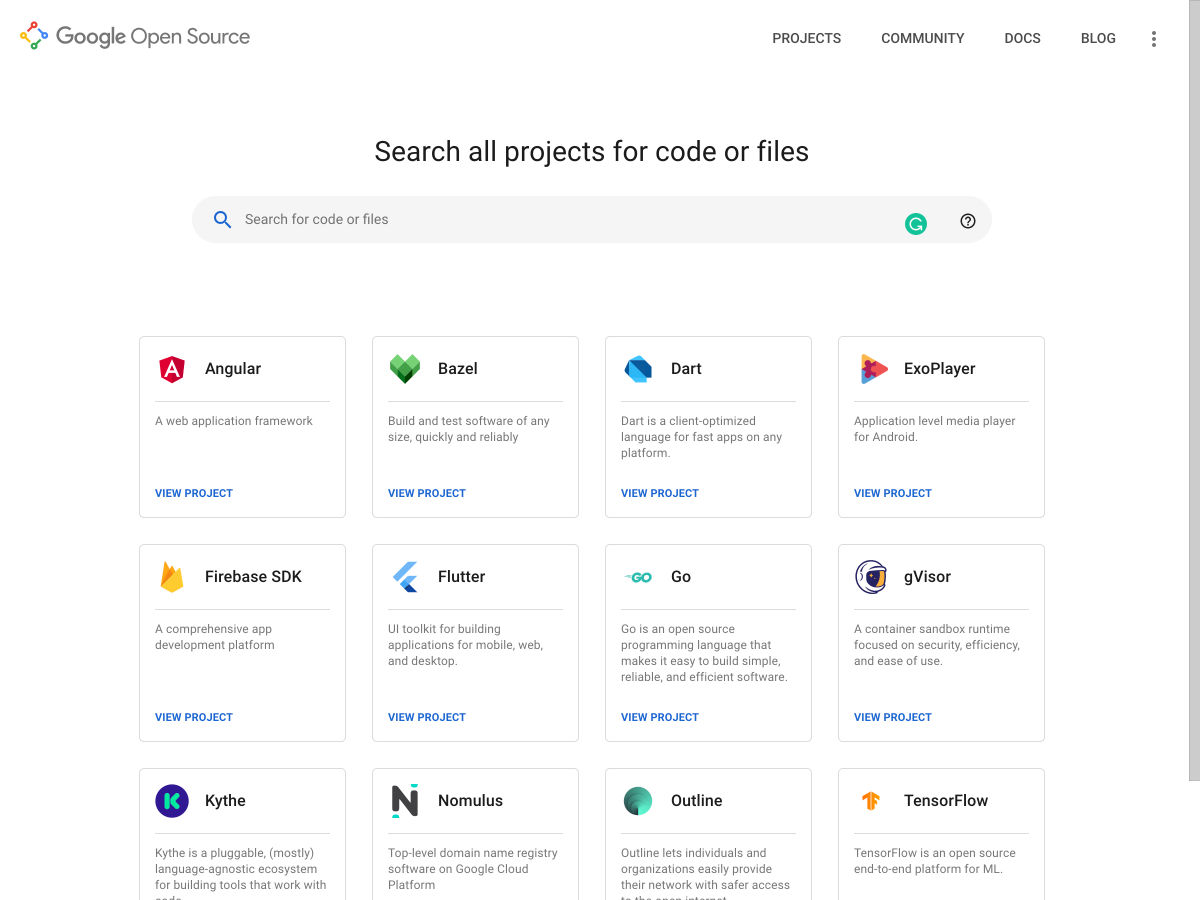Viewport: 1200px width, 900px height.
Task: Click the Nomulus card title
Action: click(471, 801)
